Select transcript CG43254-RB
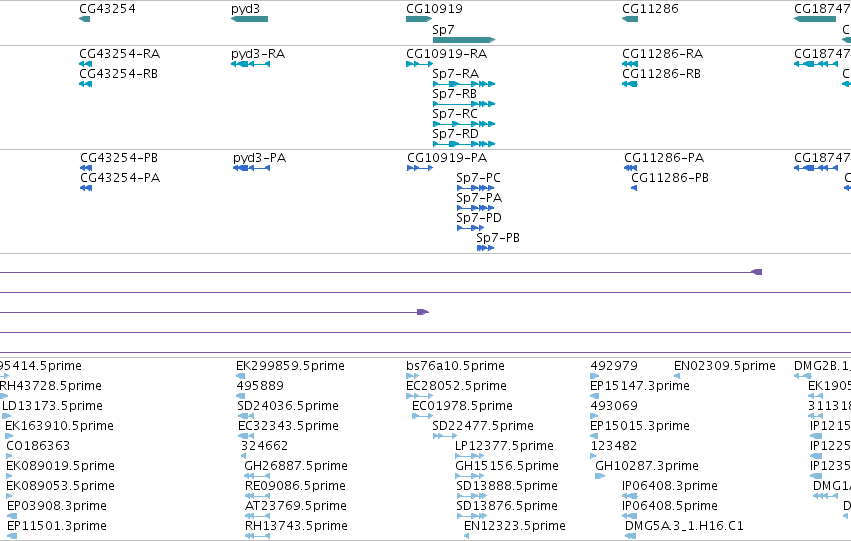851x541 pixels. click(118, 74)
